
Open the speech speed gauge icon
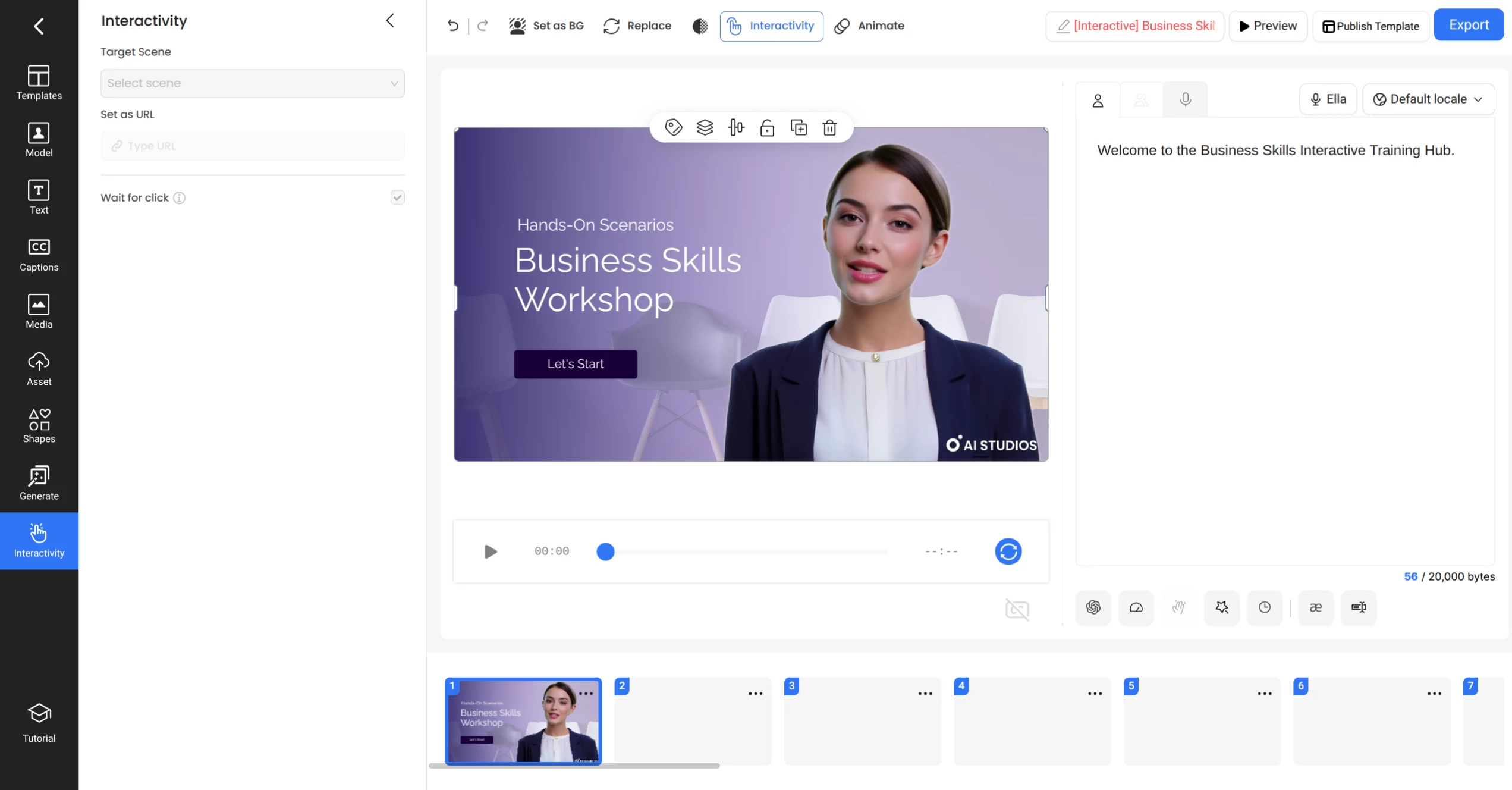(x=1136, y=608)
